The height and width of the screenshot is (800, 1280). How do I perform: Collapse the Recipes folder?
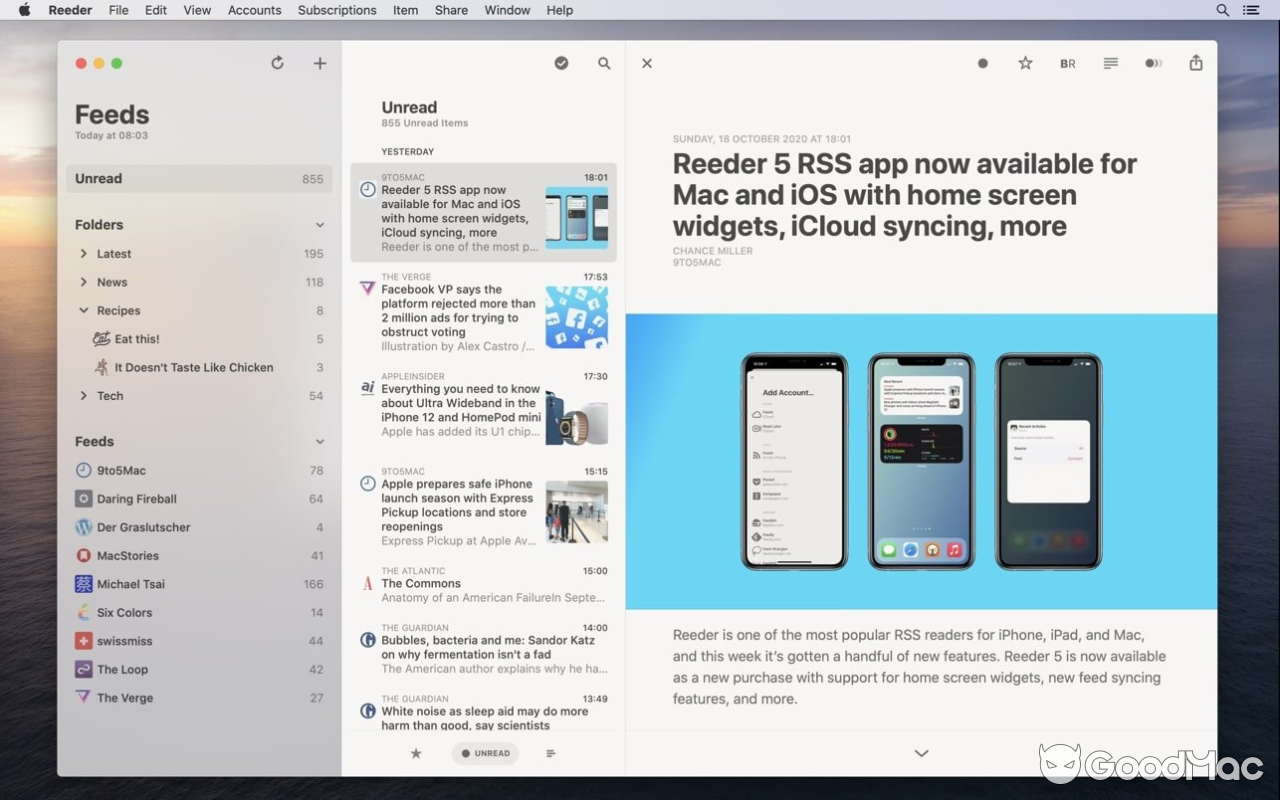pos(84,310)
